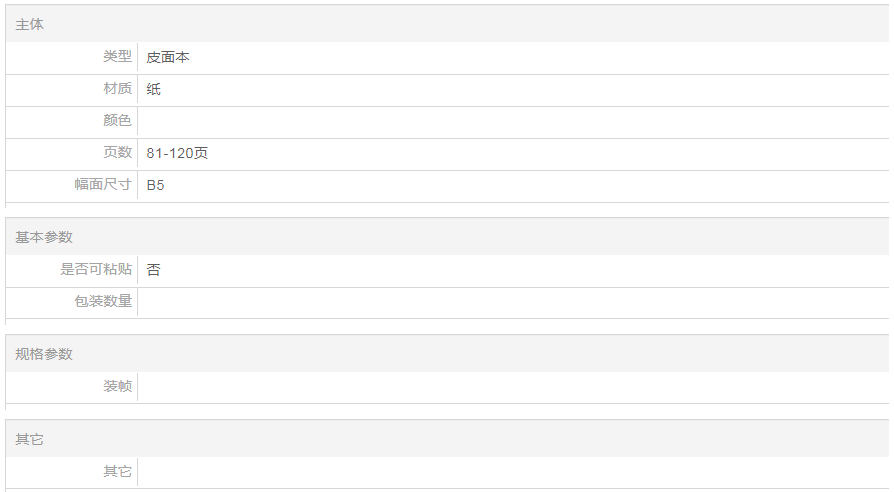Click the 包装数量 row label
The height and width of the screenshot is (492, 894).
103,301
